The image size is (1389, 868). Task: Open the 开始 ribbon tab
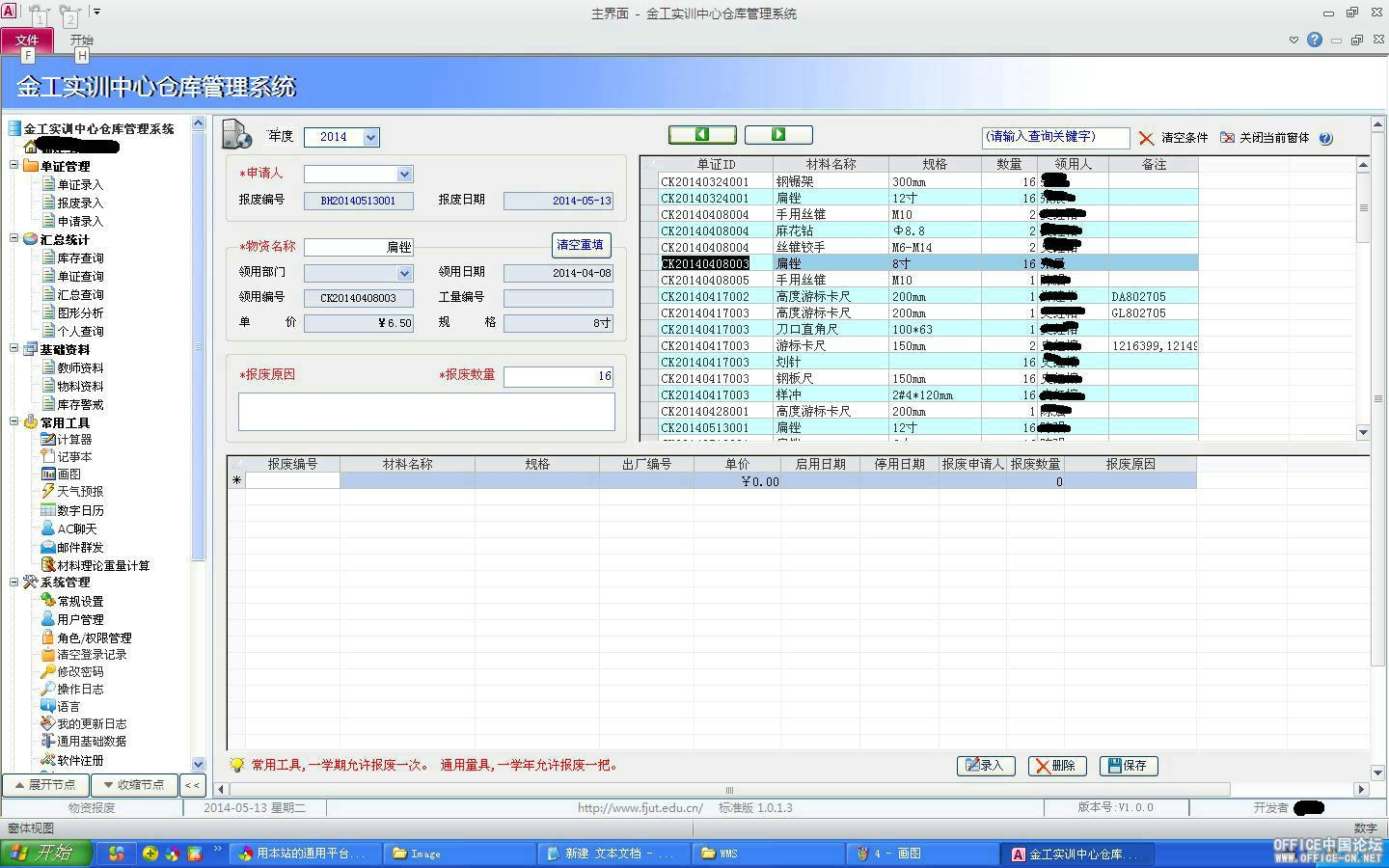pyautogui.click(x=82, y=40)
